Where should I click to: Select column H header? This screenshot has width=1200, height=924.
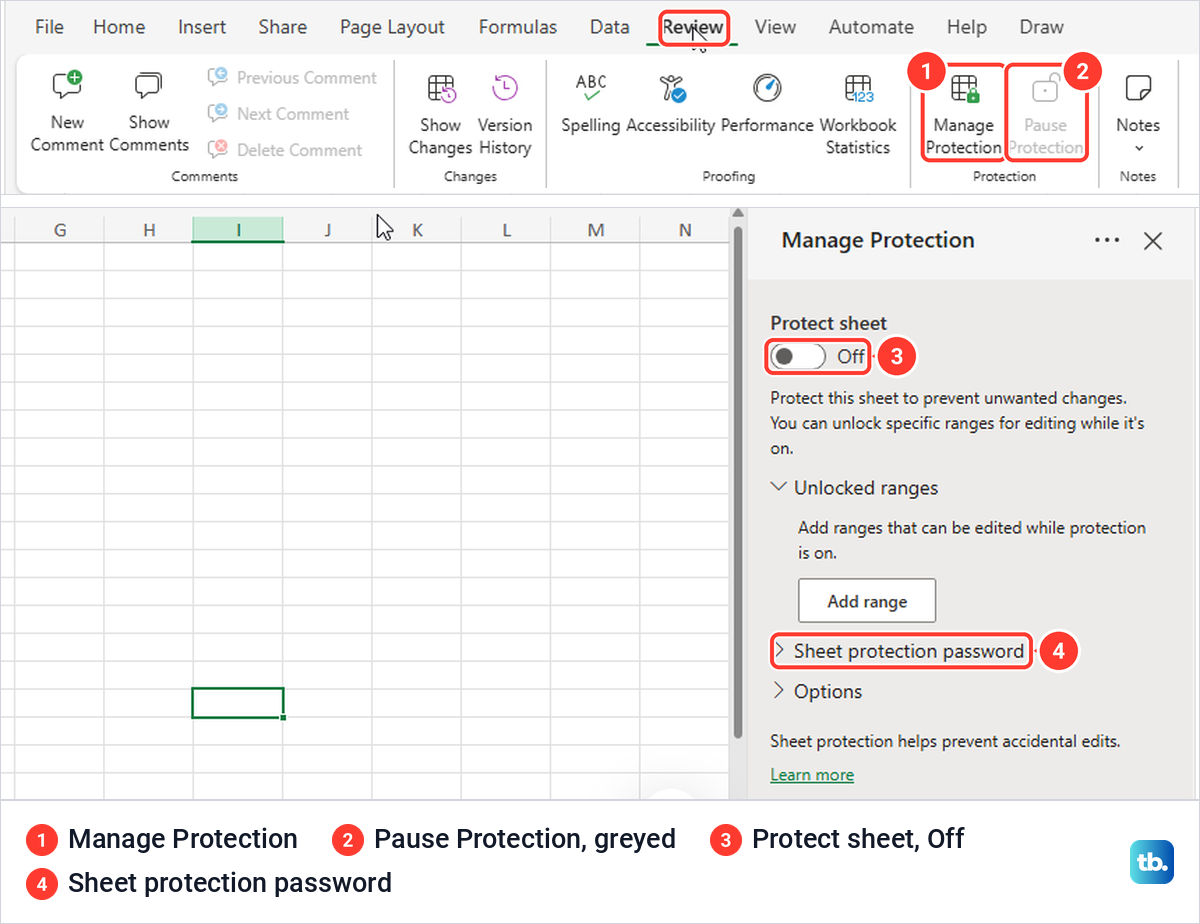(149, 230)
